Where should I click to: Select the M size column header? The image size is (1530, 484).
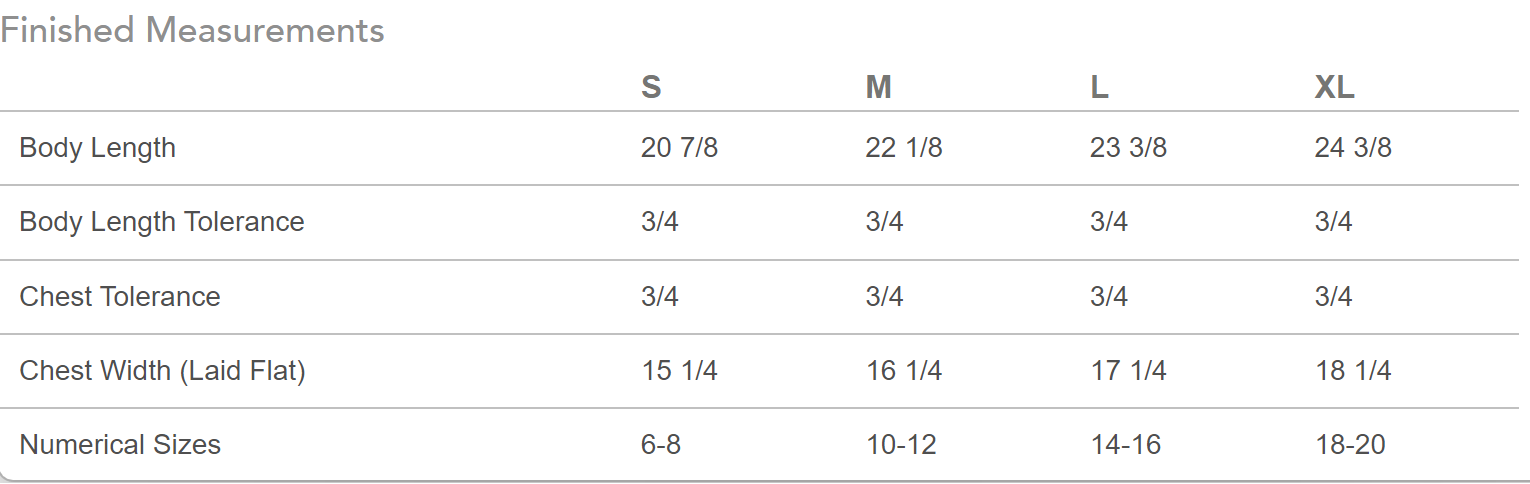click(878, 87)
